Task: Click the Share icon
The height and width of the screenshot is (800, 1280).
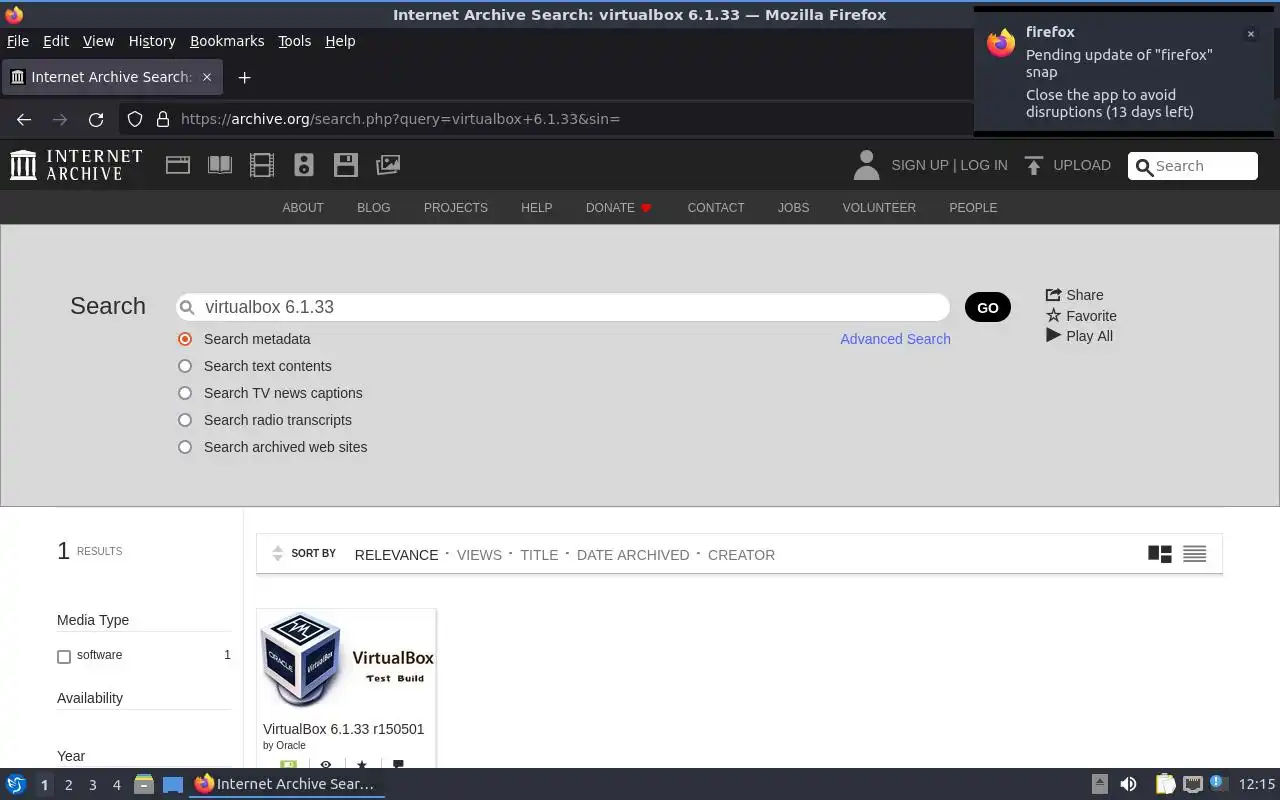Action: [x=1053, y=295]
